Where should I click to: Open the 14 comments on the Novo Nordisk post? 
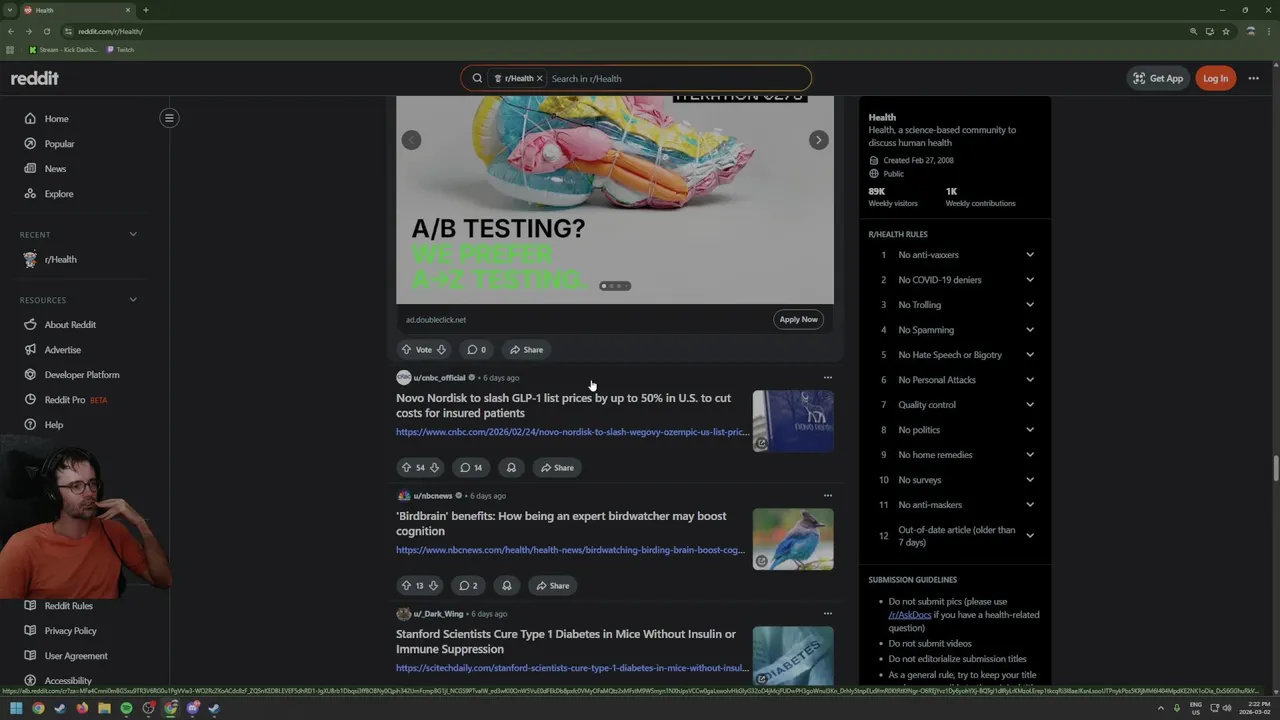point(471,468)
